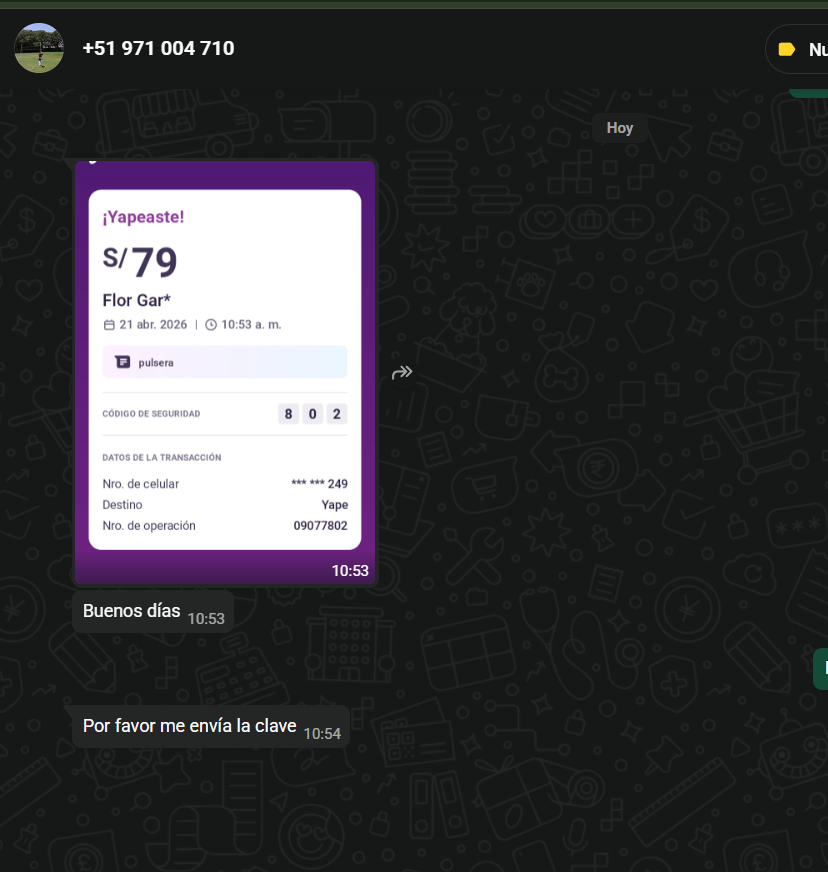Click the S/ 79 amount in receipt
Viewport: 828px width, 872px height.
pyautogui.click(x=140, y=261)
